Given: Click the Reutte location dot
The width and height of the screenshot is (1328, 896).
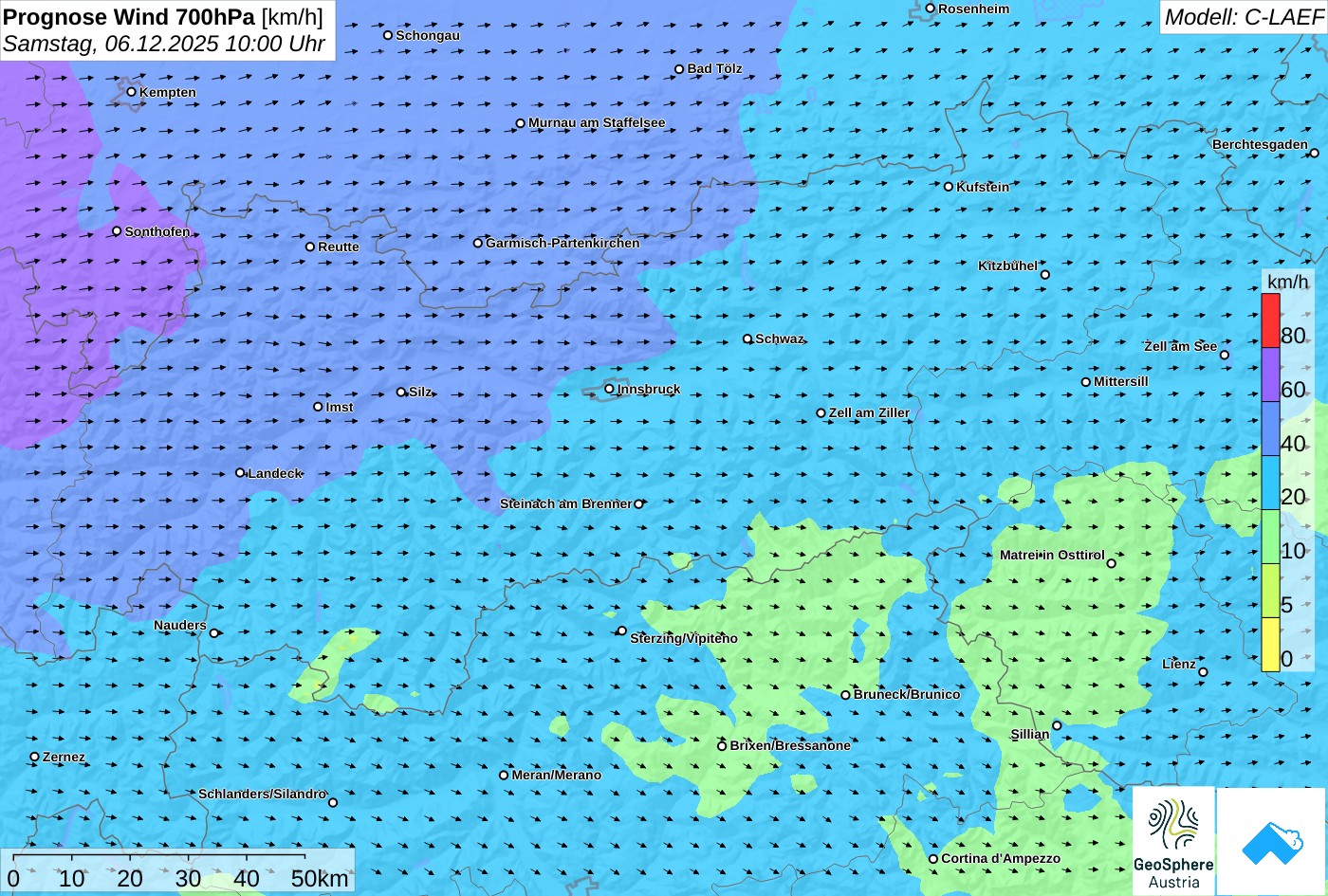Looking at the screenshot, I should [x=310, y=247].
